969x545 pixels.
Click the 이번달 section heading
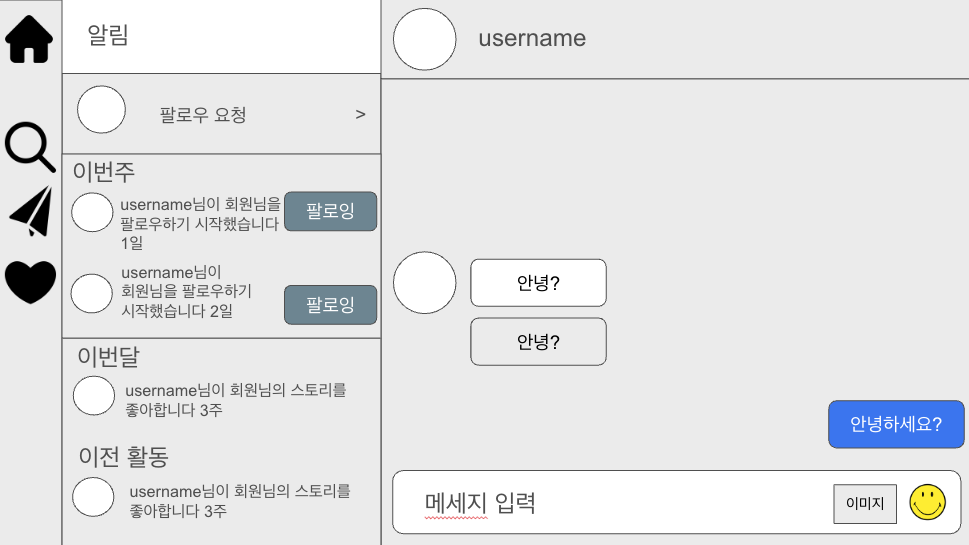[x=109, y=357]
